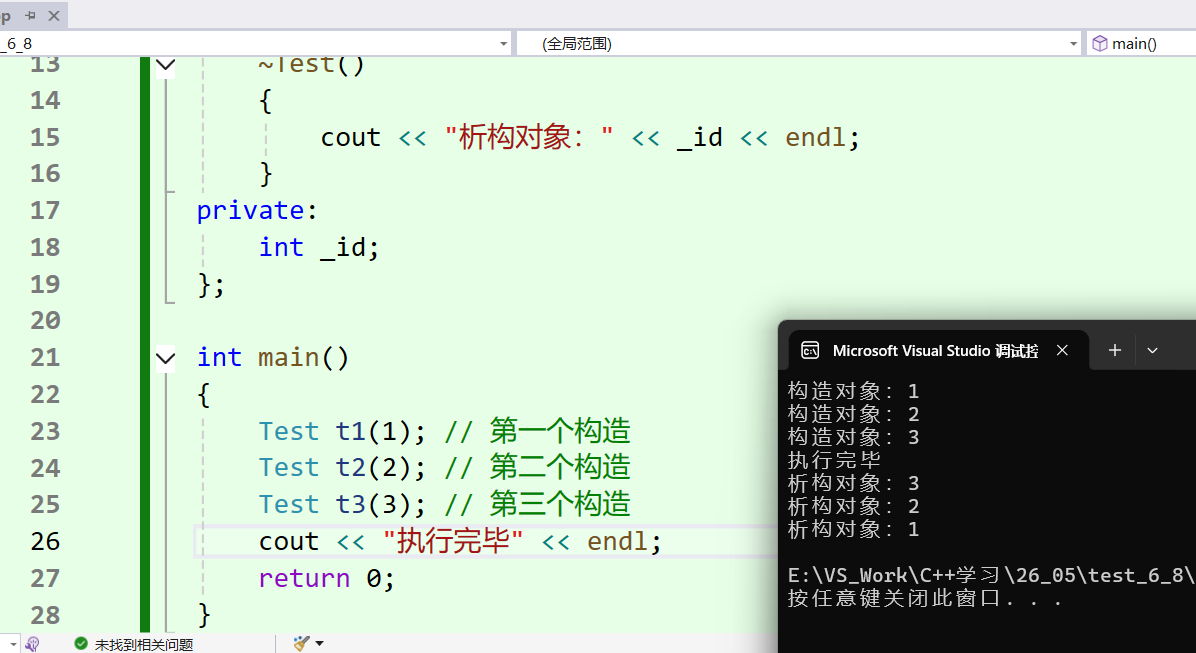Click the main identifier on line 21
Screen dimensions: 1196x653
pyautogui.click(x=288, y=357)
